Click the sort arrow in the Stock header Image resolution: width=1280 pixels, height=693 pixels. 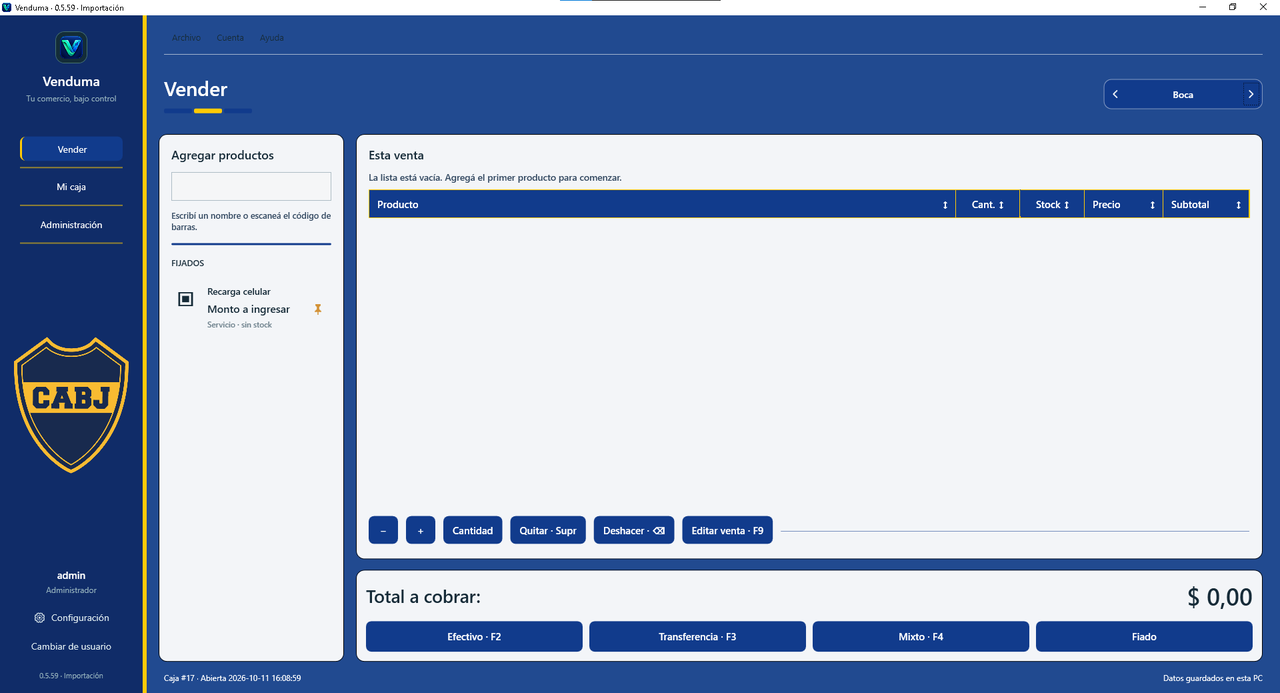[x=1067, y=205]
